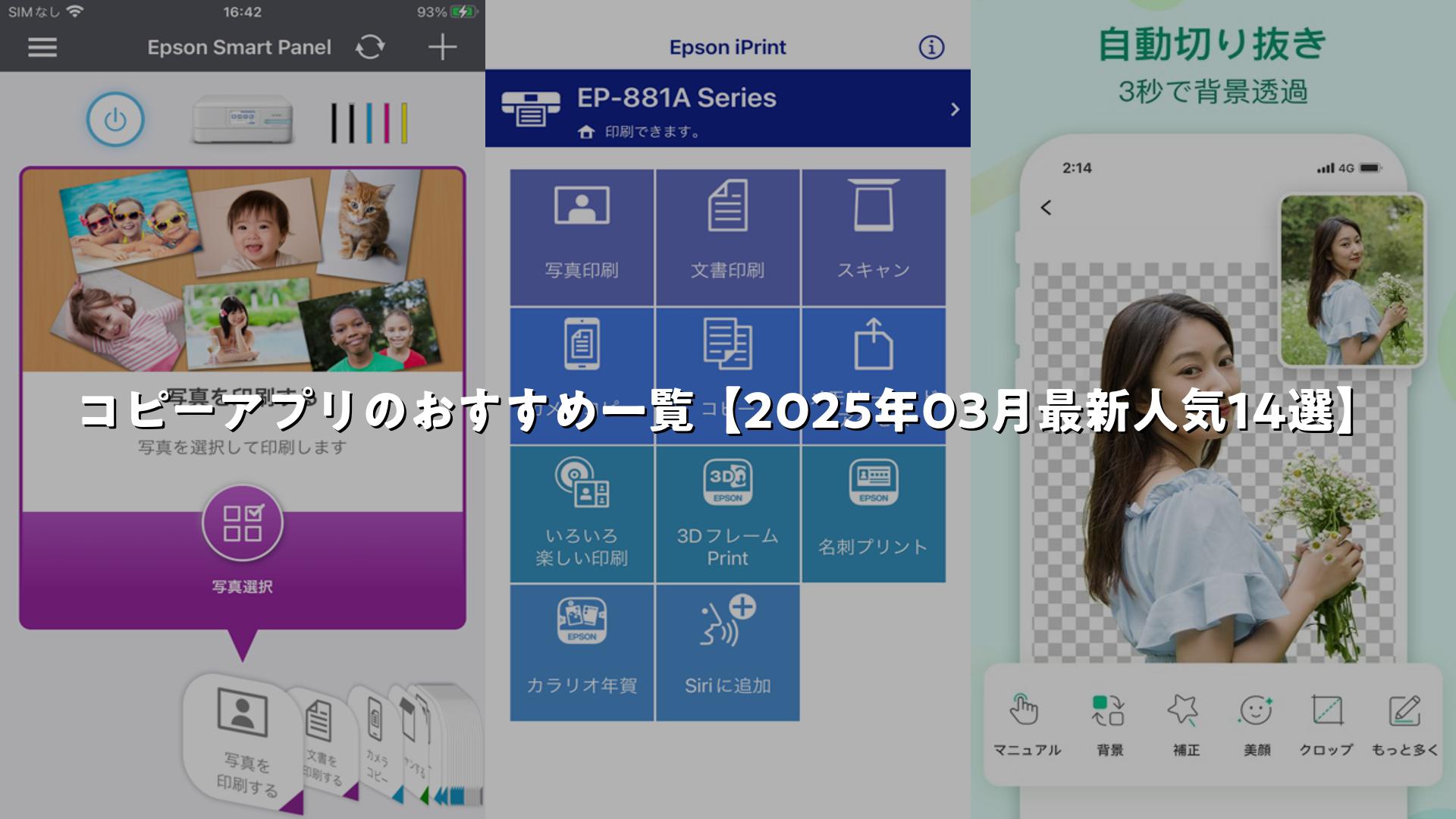Tap Siriに追加 tile

727,653
